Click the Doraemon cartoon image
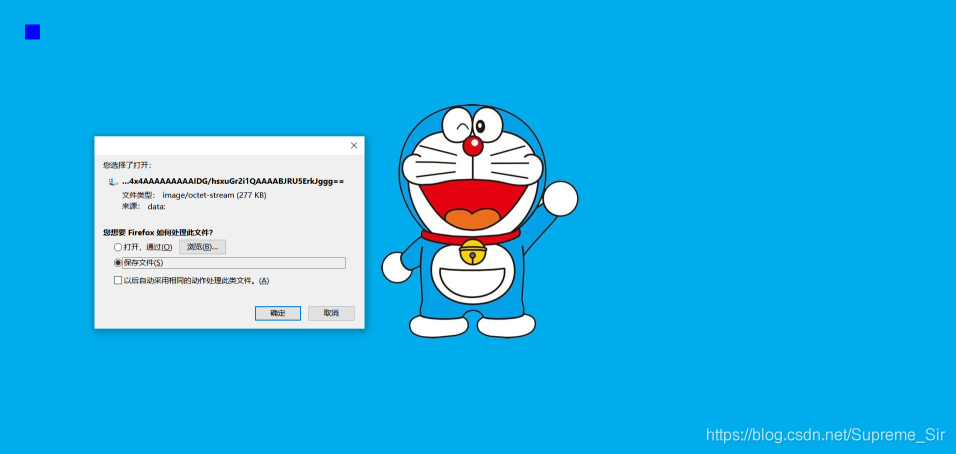 (x=479, y=221)
